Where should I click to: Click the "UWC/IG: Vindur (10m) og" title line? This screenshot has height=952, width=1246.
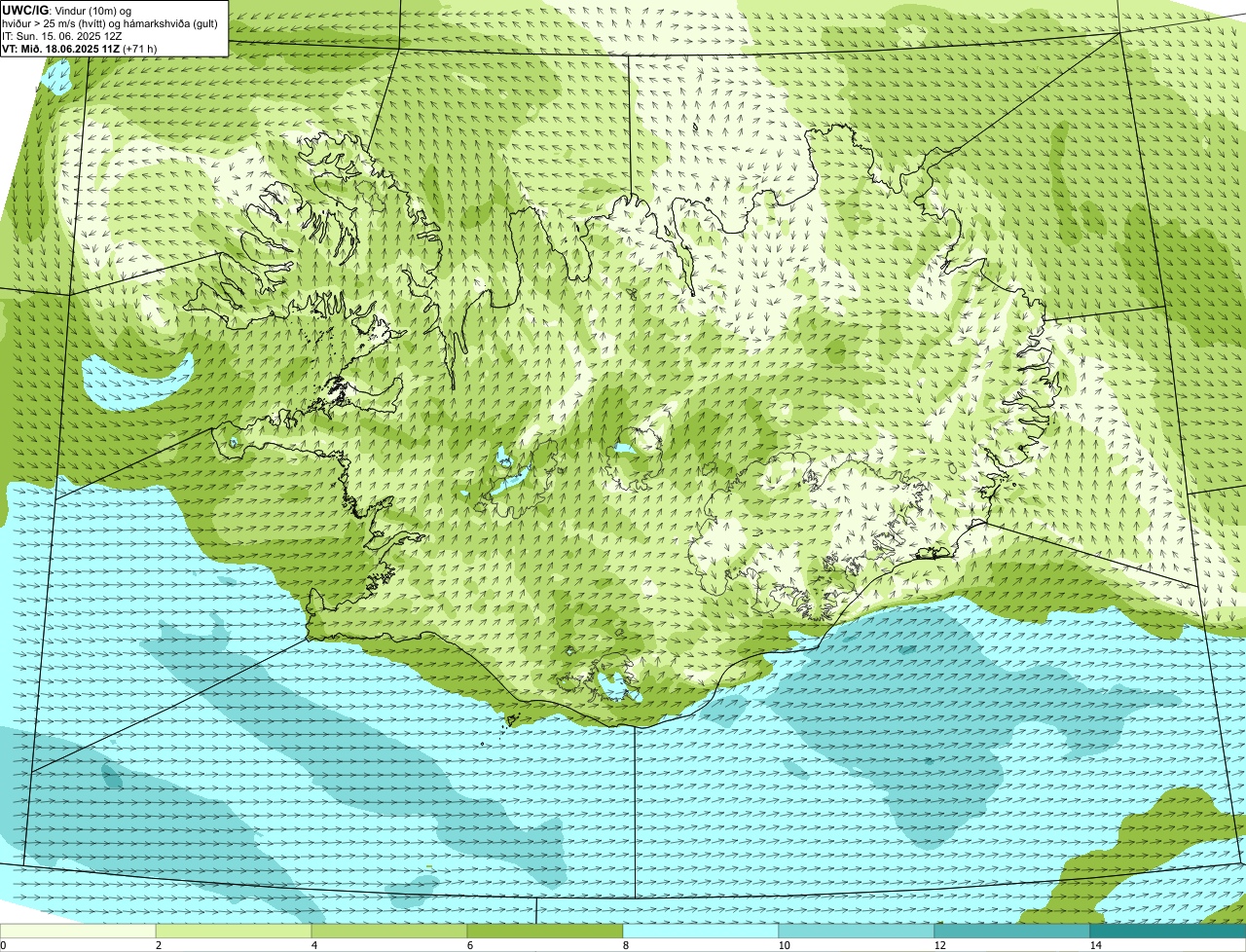[67, 11]
